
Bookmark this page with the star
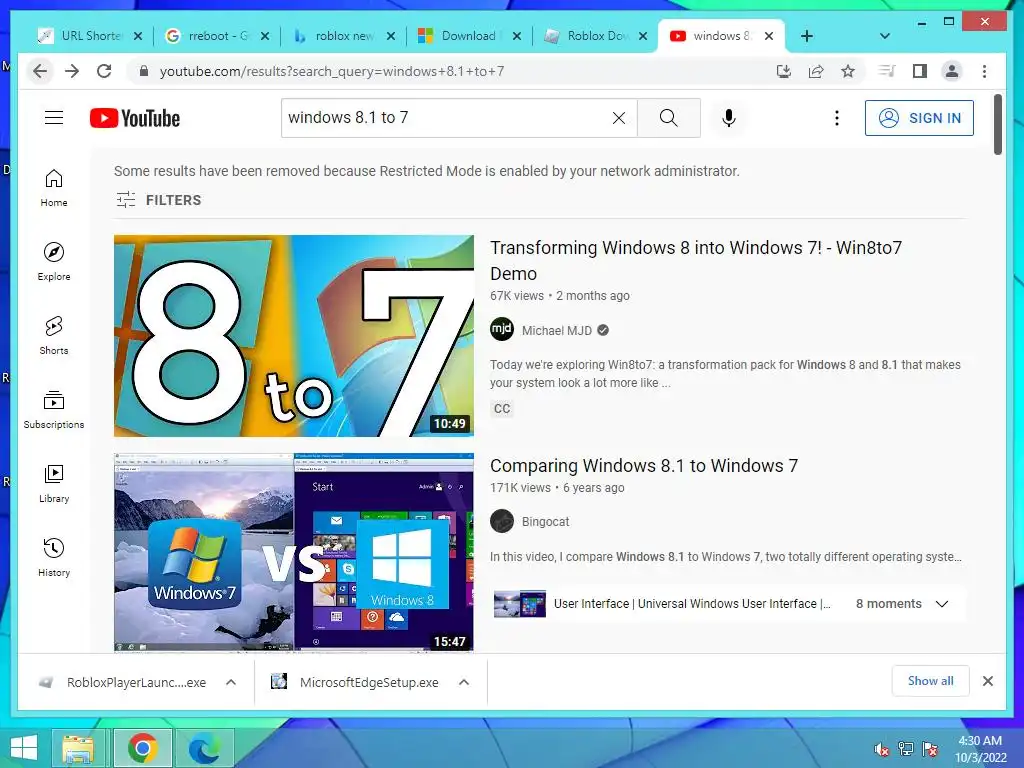(x=848, y=71)
